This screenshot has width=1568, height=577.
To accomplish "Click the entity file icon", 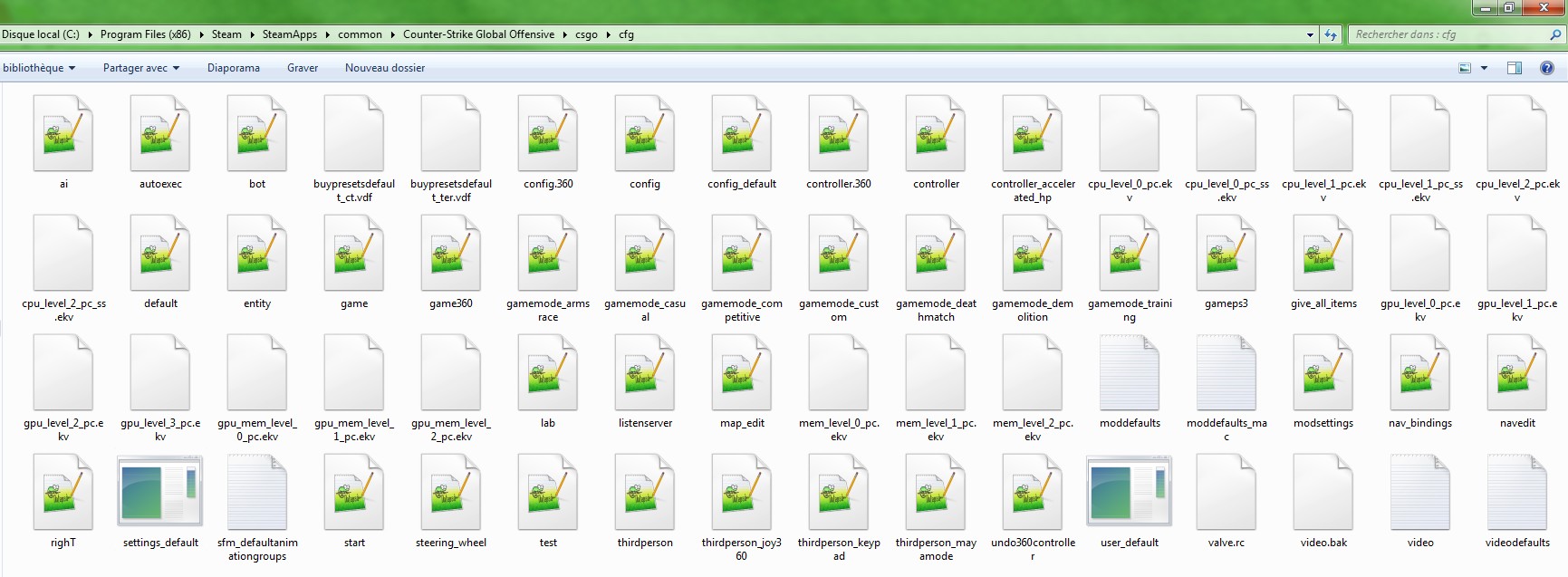I will [x=257, y=253].
